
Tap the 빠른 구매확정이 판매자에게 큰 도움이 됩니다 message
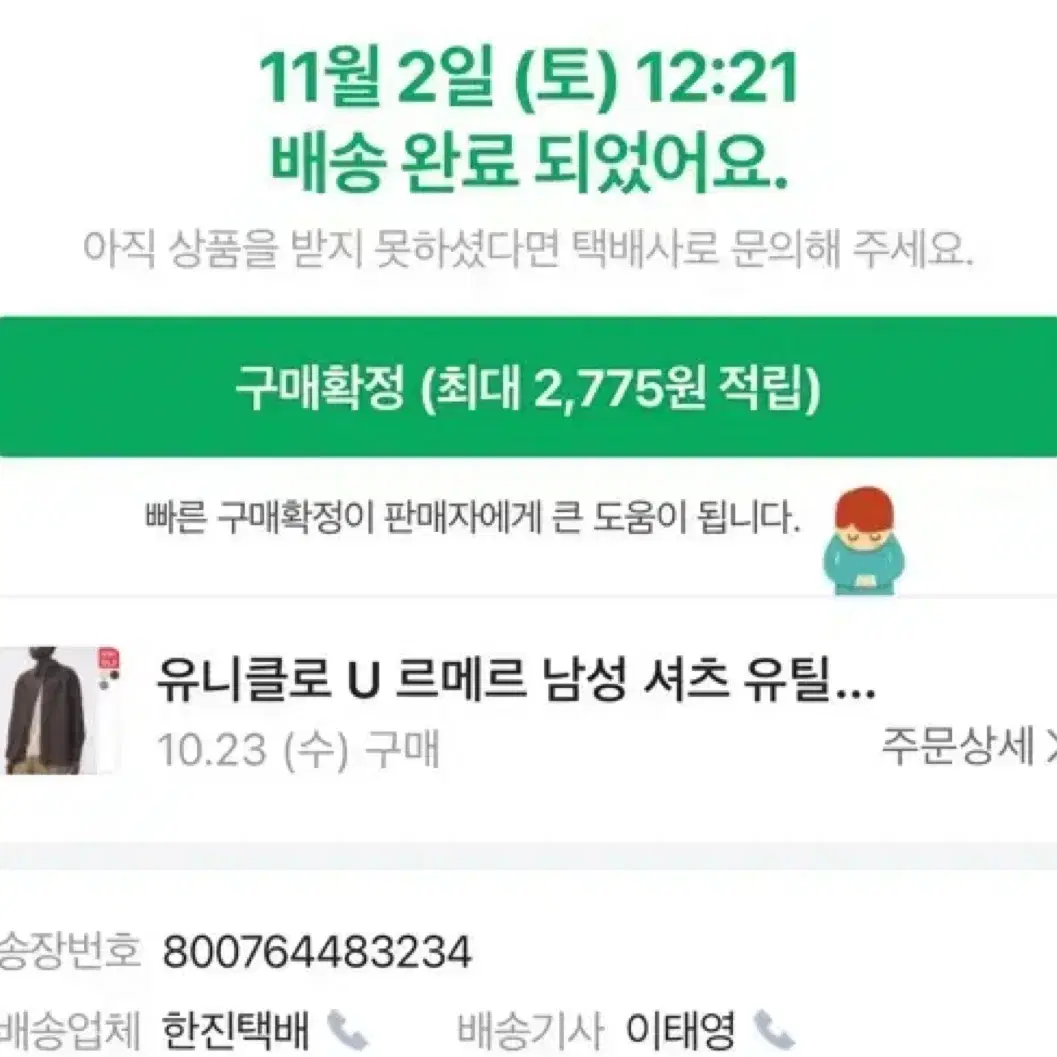472,518
